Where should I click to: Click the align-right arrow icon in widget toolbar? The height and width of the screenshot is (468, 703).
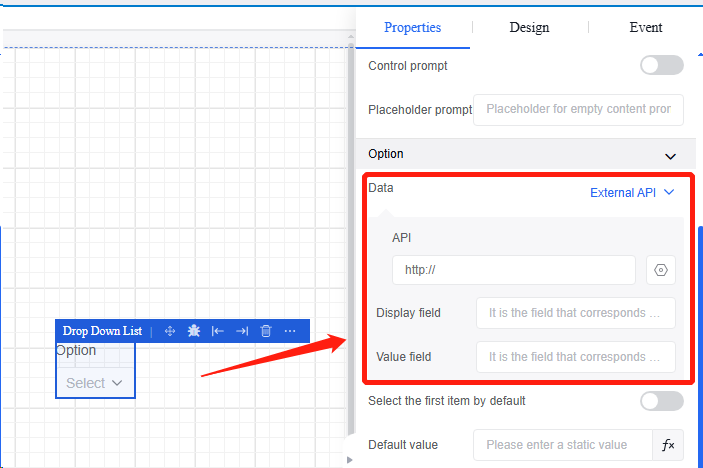coord(242,331)
